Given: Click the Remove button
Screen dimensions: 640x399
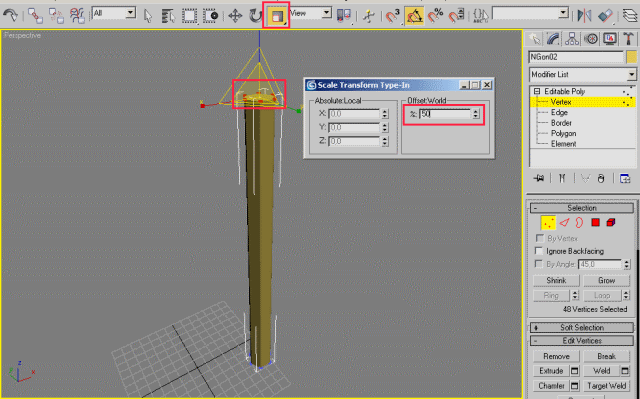Looking at the screenshot, I should (x=556, y=357).
